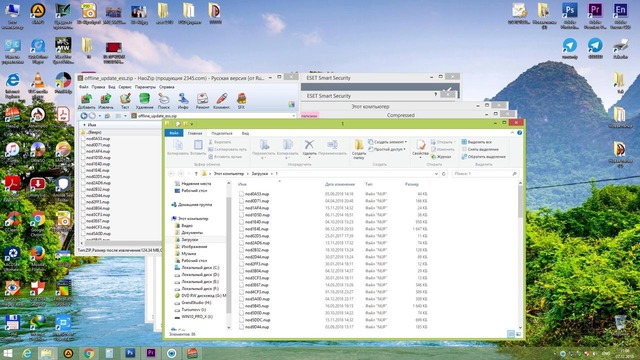
Task: Open Explorer address bar history dropdown
Action: click(x=436, y=174)
